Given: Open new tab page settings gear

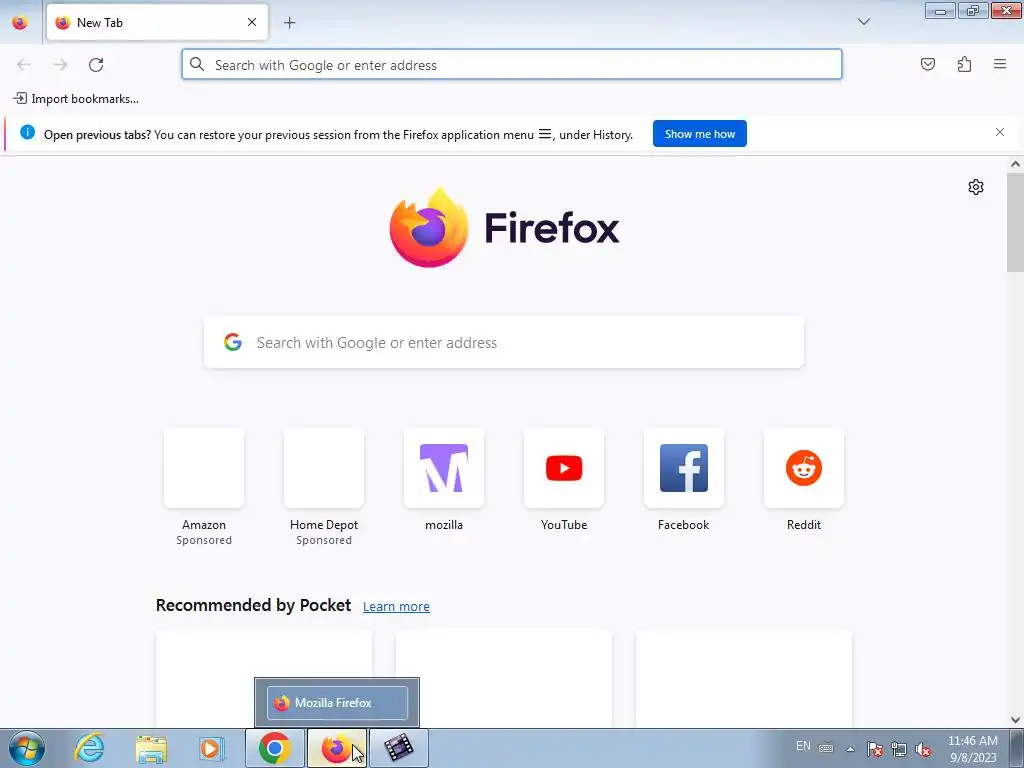Looking at the screenshot, I should coord(976,187).
